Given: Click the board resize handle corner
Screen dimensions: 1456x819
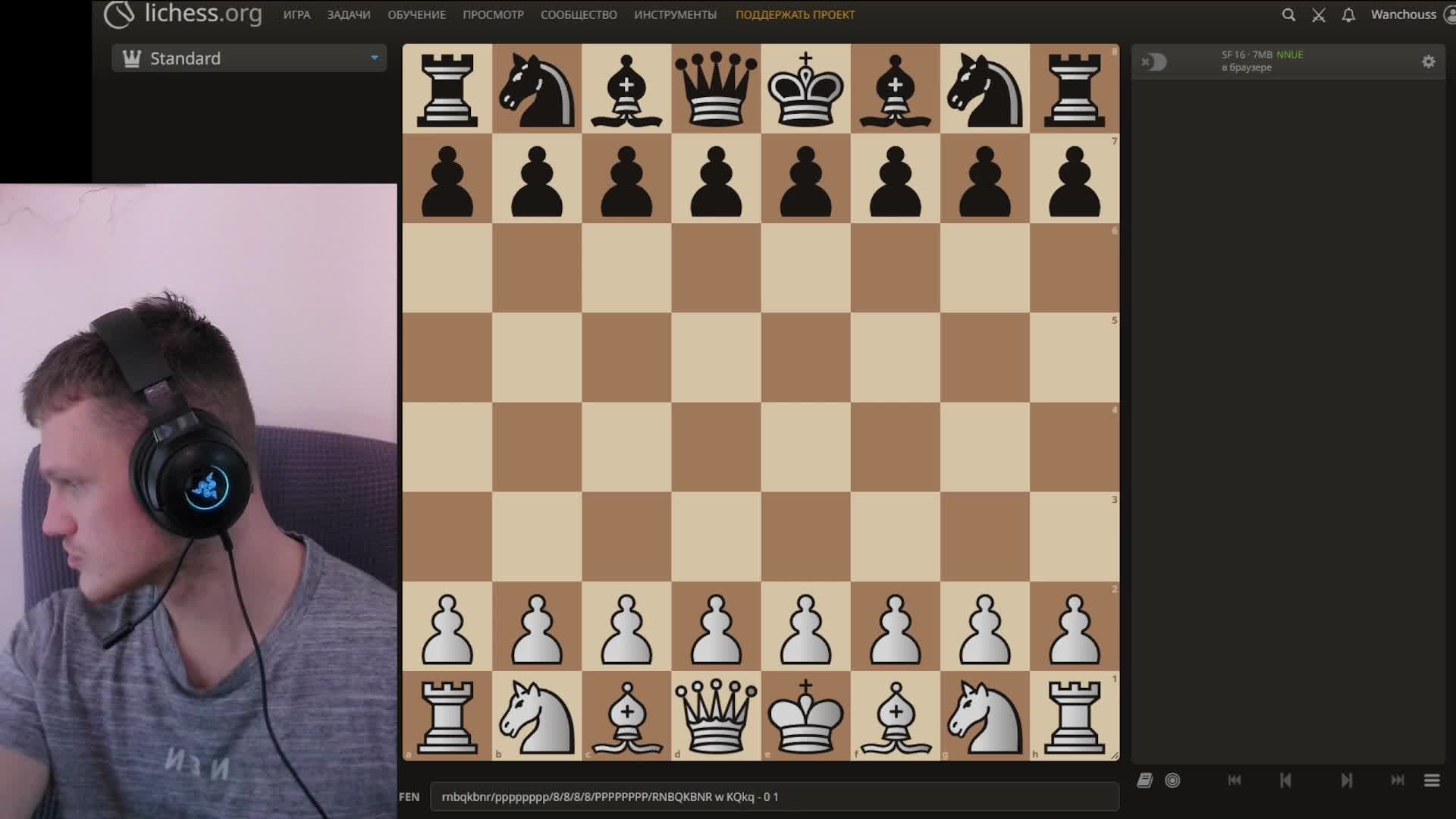Looking at the screenshot, I should click(1115, 755).
